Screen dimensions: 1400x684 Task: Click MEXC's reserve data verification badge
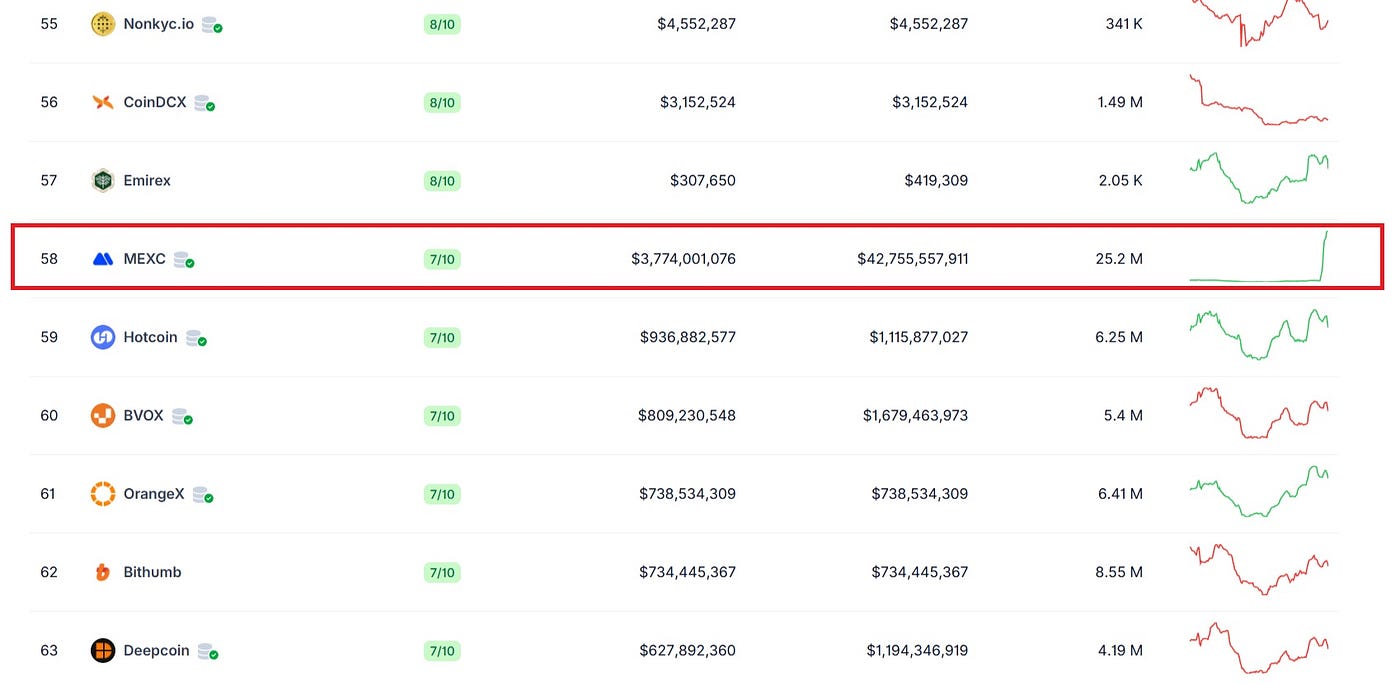pyautogui.click(x=185, y=259)
